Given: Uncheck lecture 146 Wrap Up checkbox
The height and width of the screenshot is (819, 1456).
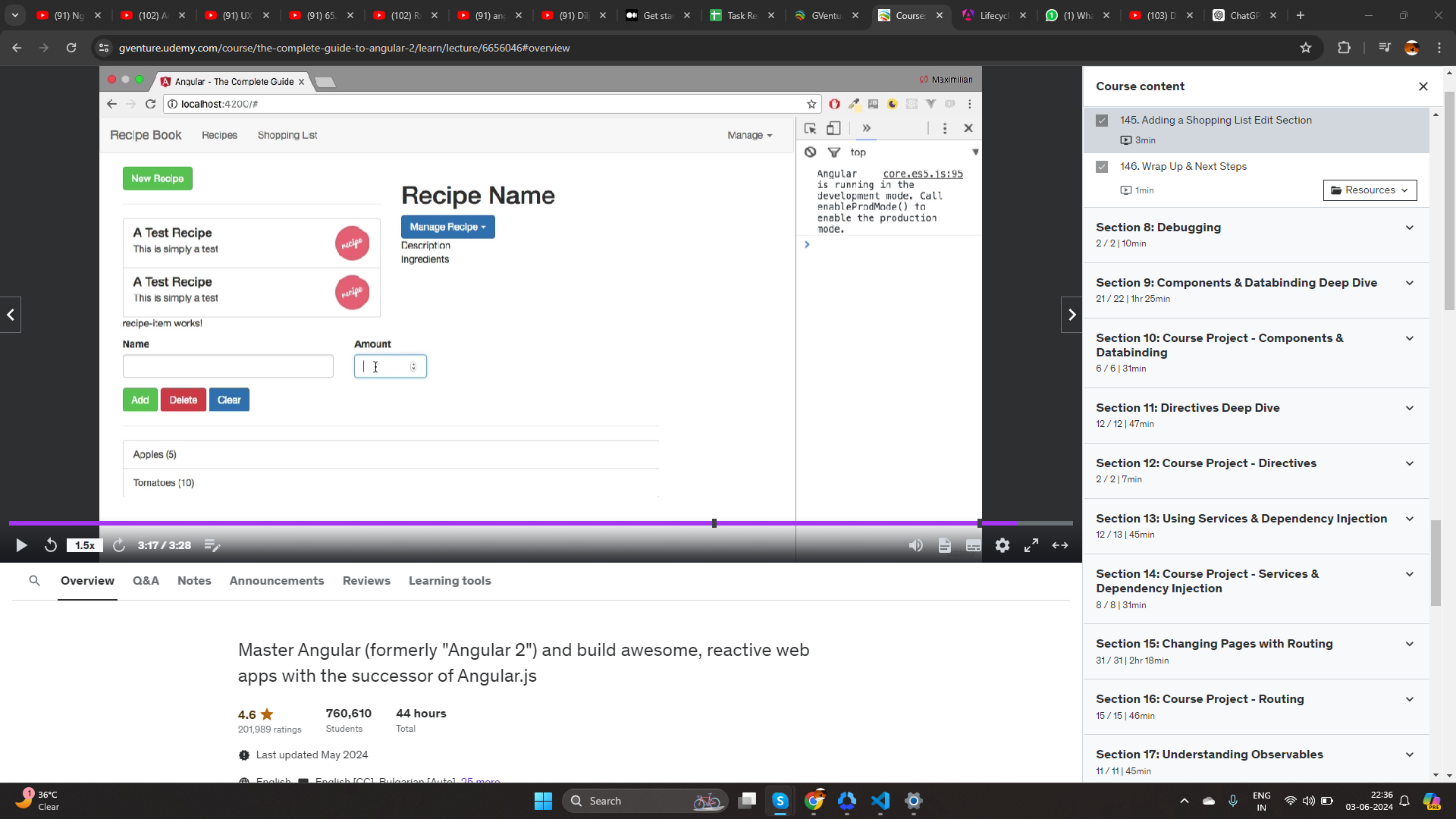Looking at the screenshot, I should 1102,167.
